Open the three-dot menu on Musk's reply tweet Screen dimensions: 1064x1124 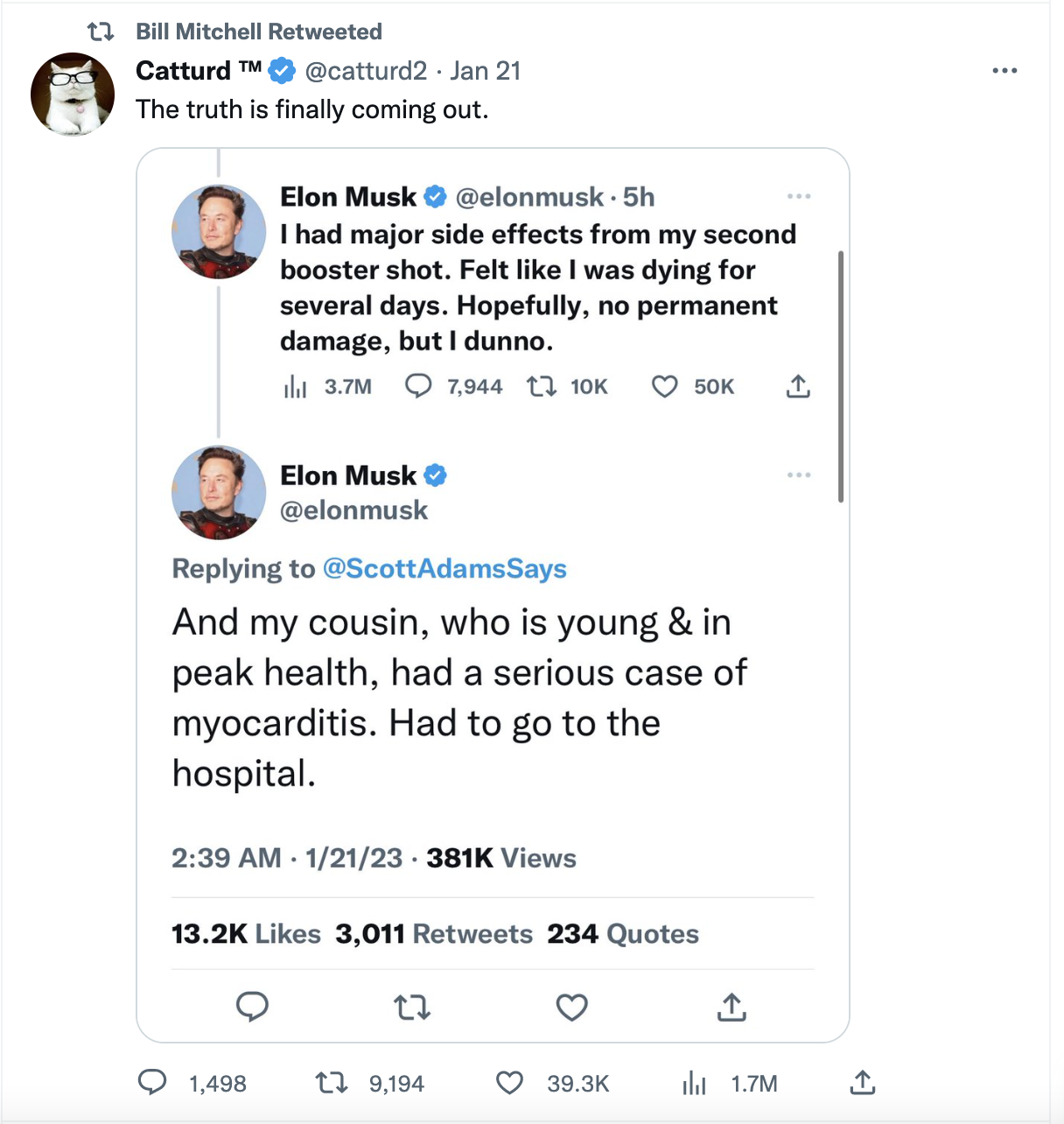[799, 474]
